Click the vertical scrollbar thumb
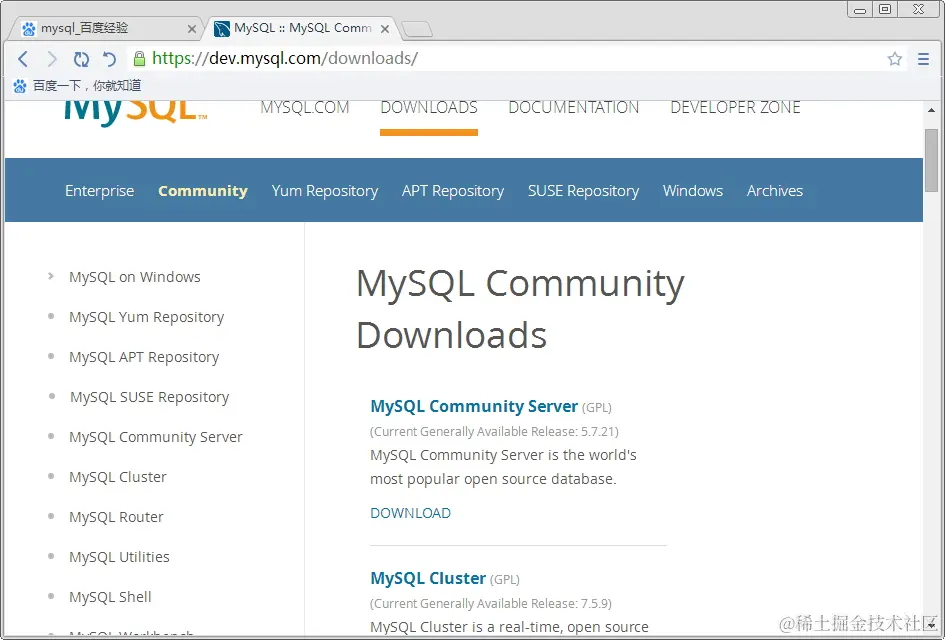This screenshot has height=640, width=945. click(931, 160)
